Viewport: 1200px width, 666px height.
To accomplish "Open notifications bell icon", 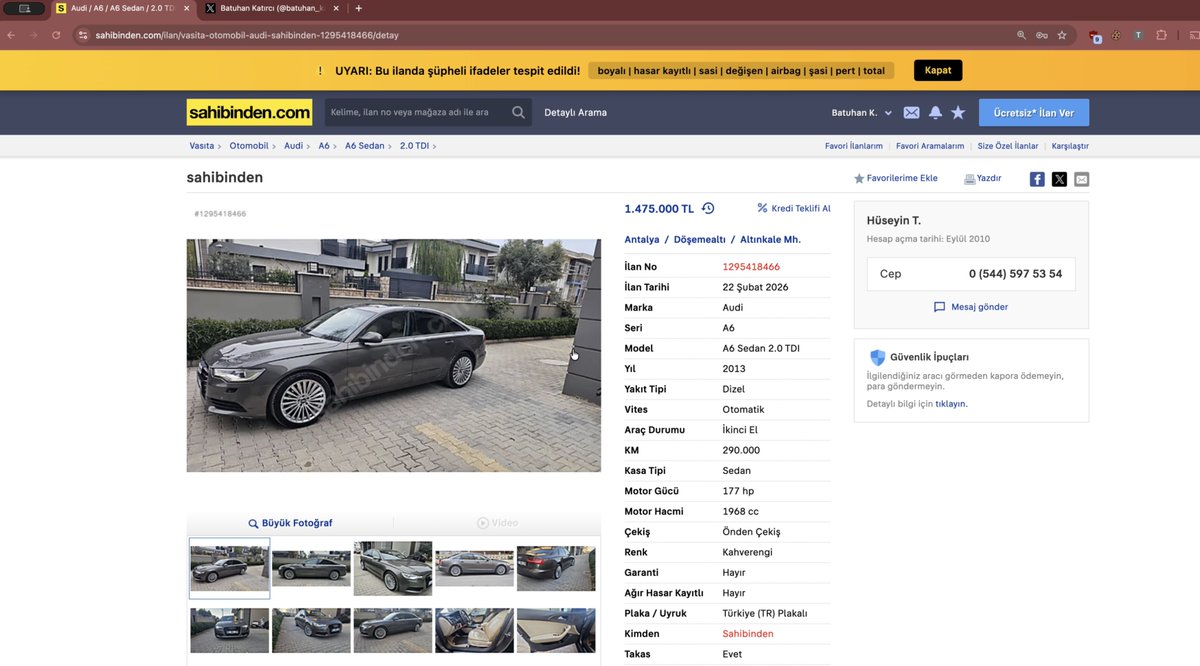I will point(935,113).
